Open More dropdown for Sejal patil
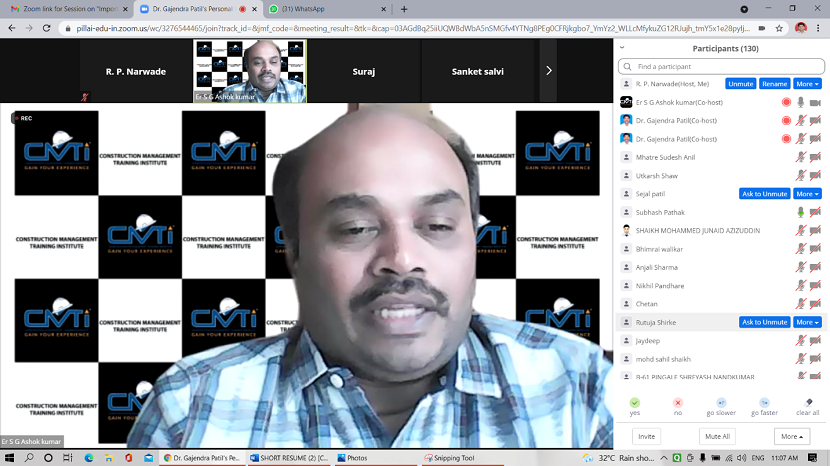 click(x=807, y=194)
